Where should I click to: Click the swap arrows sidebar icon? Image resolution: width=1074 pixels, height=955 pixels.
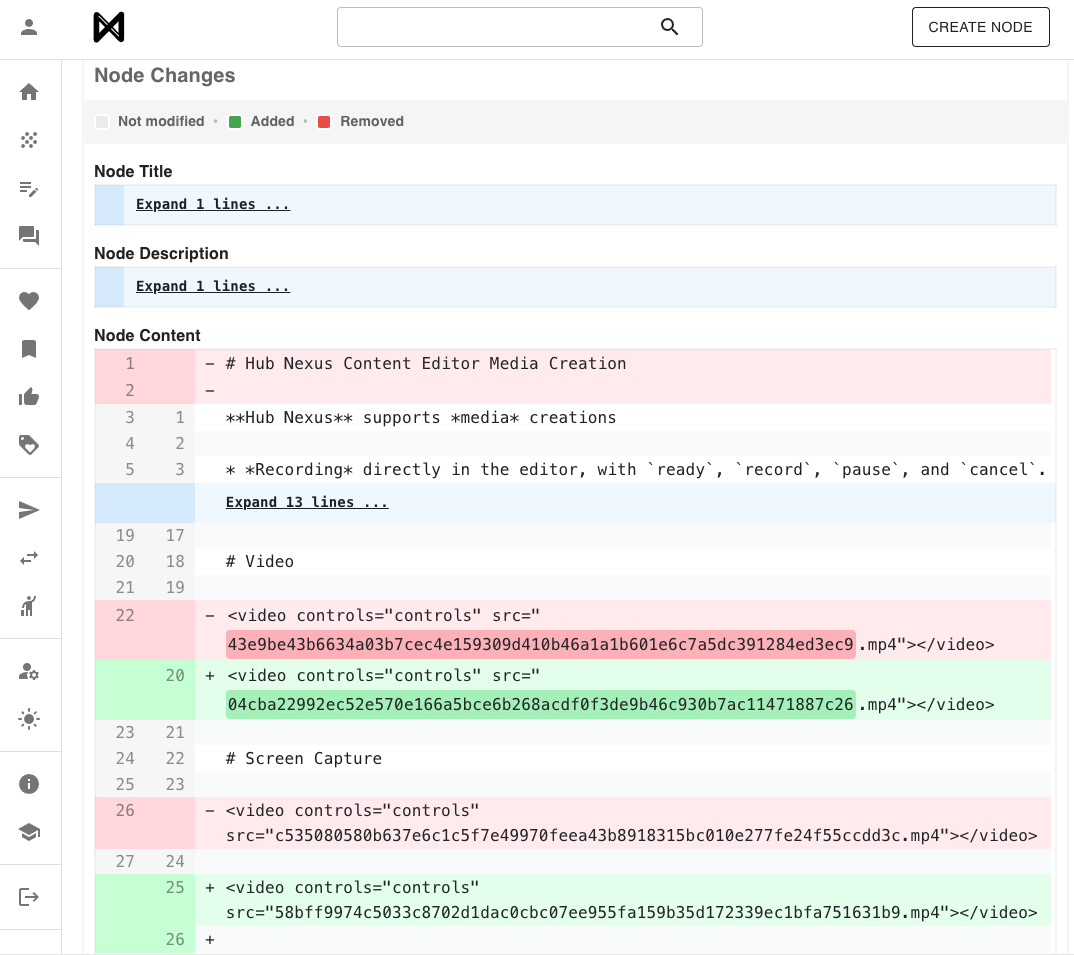(29, 558)
